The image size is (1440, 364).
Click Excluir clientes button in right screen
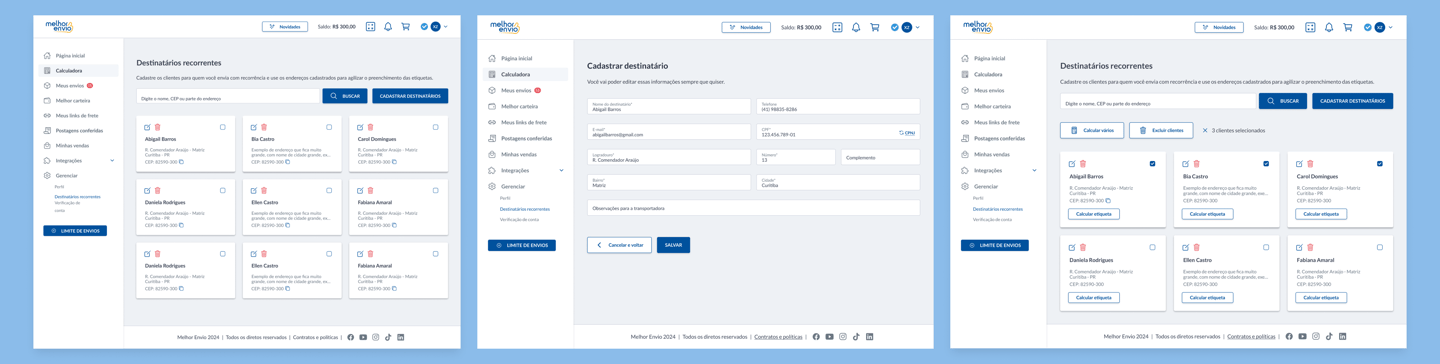pyautogui.click(x=1161, y=130)
